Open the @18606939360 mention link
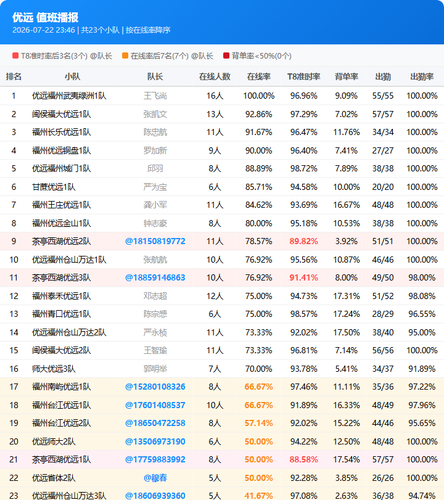This screenshot has width=444, height=500. click(155, 496)
